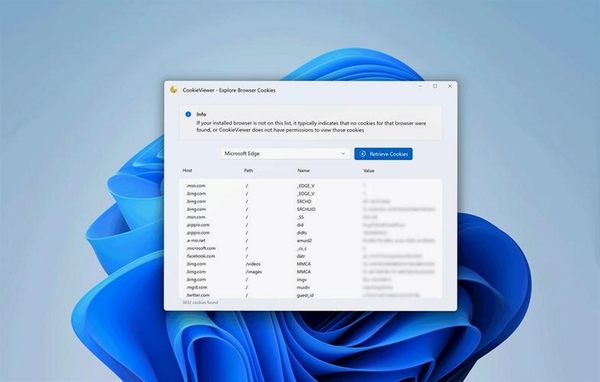
Task: Select the SRCHUID cookie name
Action: pos(306,209)
